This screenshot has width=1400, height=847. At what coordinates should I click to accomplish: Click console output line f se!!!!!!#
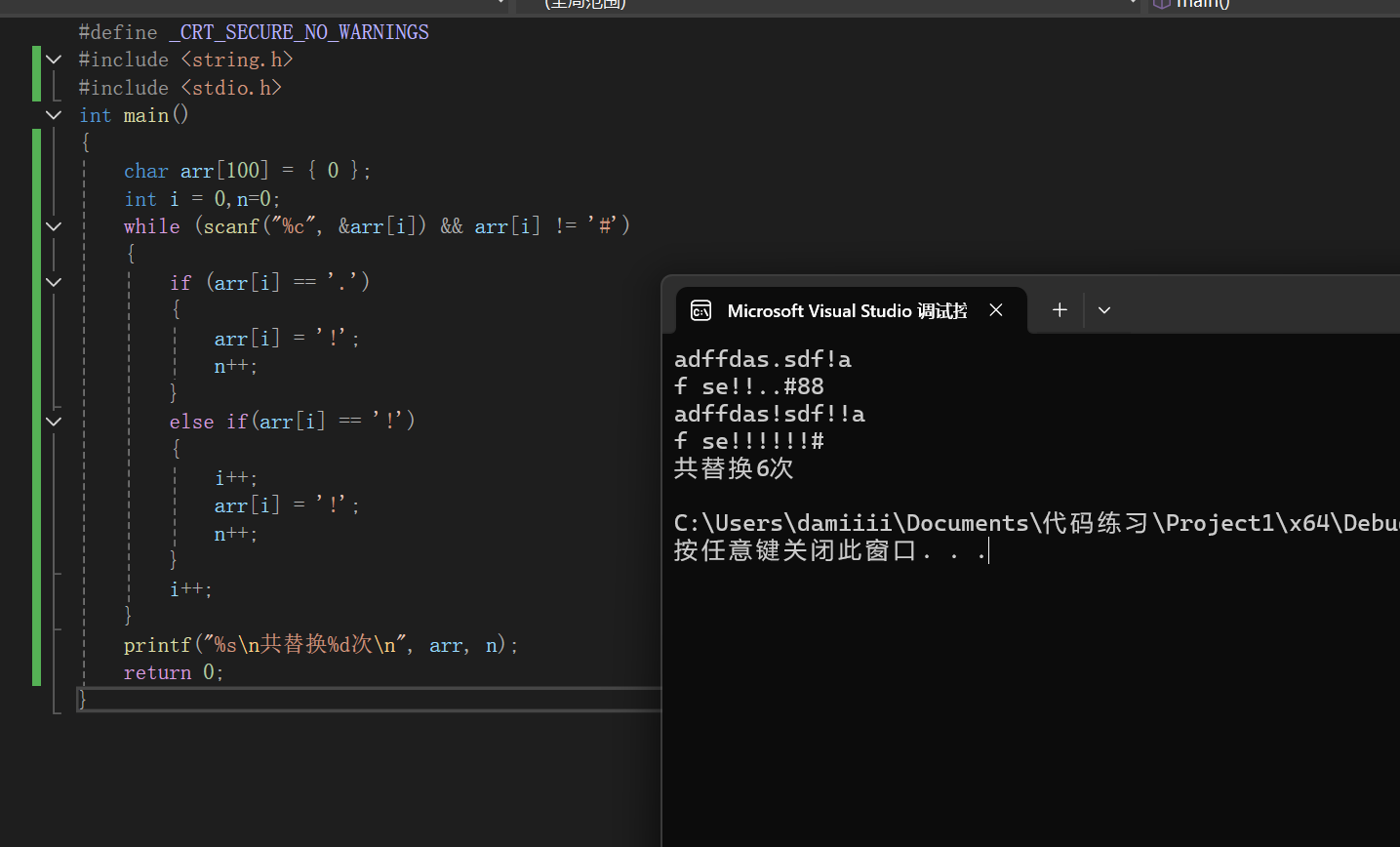(x=749, y=442)
